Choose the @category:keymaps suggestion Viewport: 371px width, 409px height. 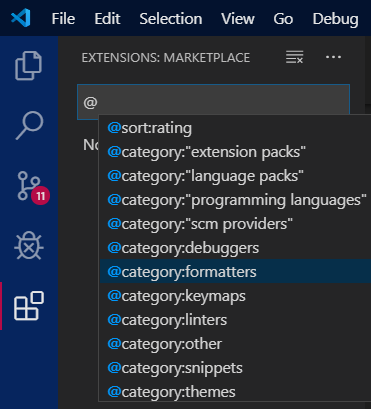(235, 296)
